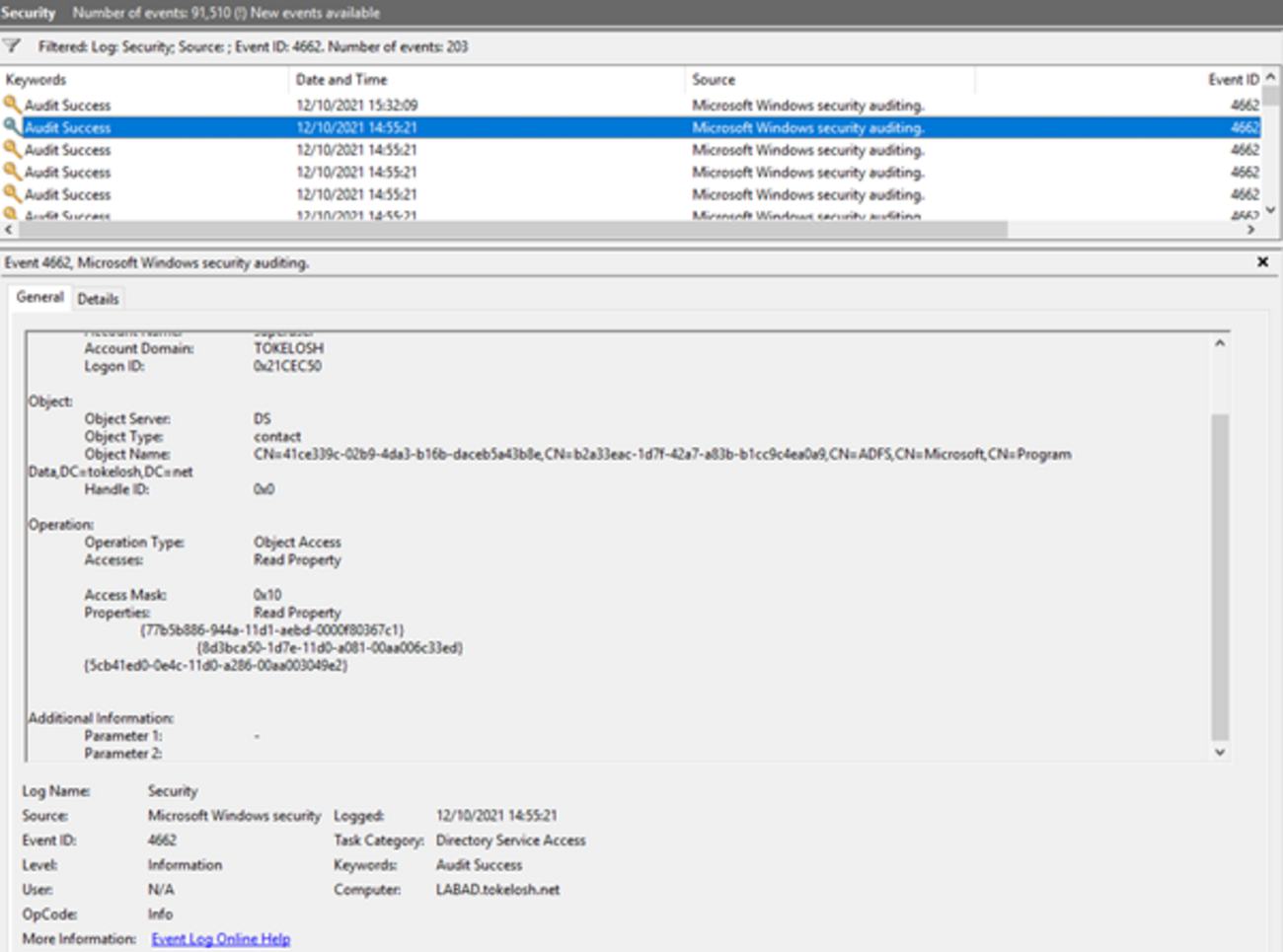The image size is (1283, 952).
Task: Click key icon of third Audit Success row
Action: 12,150
